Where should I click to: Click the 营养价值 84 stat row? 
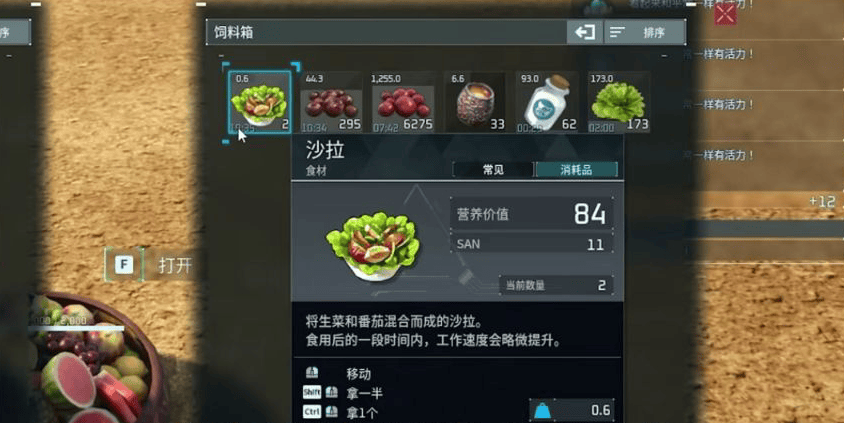pyautogui.click(x=532, y=214)
